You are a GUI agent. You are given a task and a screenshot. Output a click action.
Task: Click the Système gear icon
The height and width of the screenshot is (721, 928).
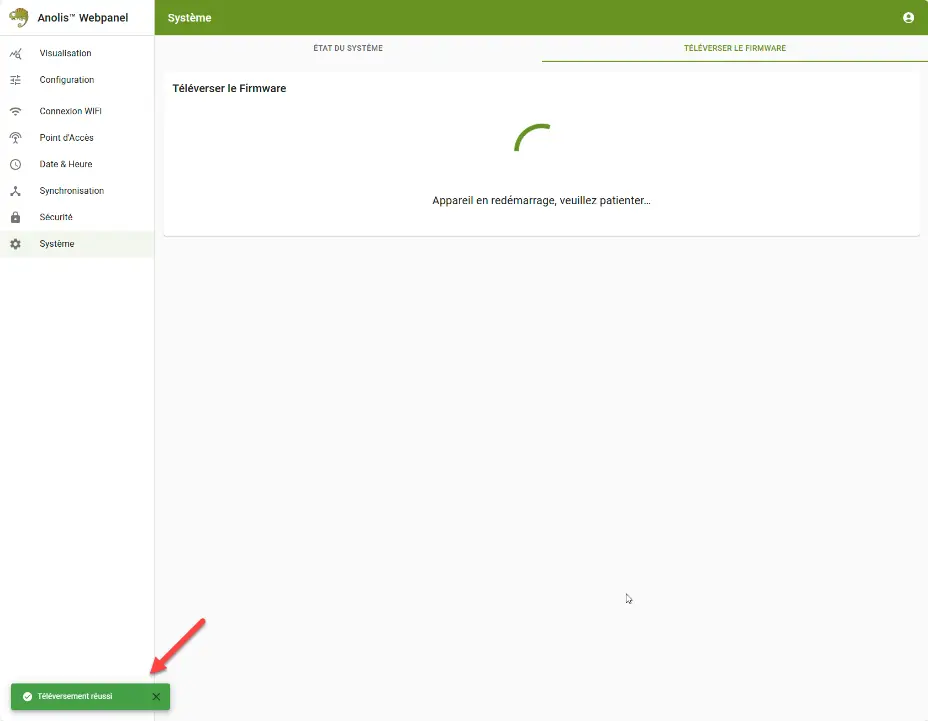pos(15,244)
